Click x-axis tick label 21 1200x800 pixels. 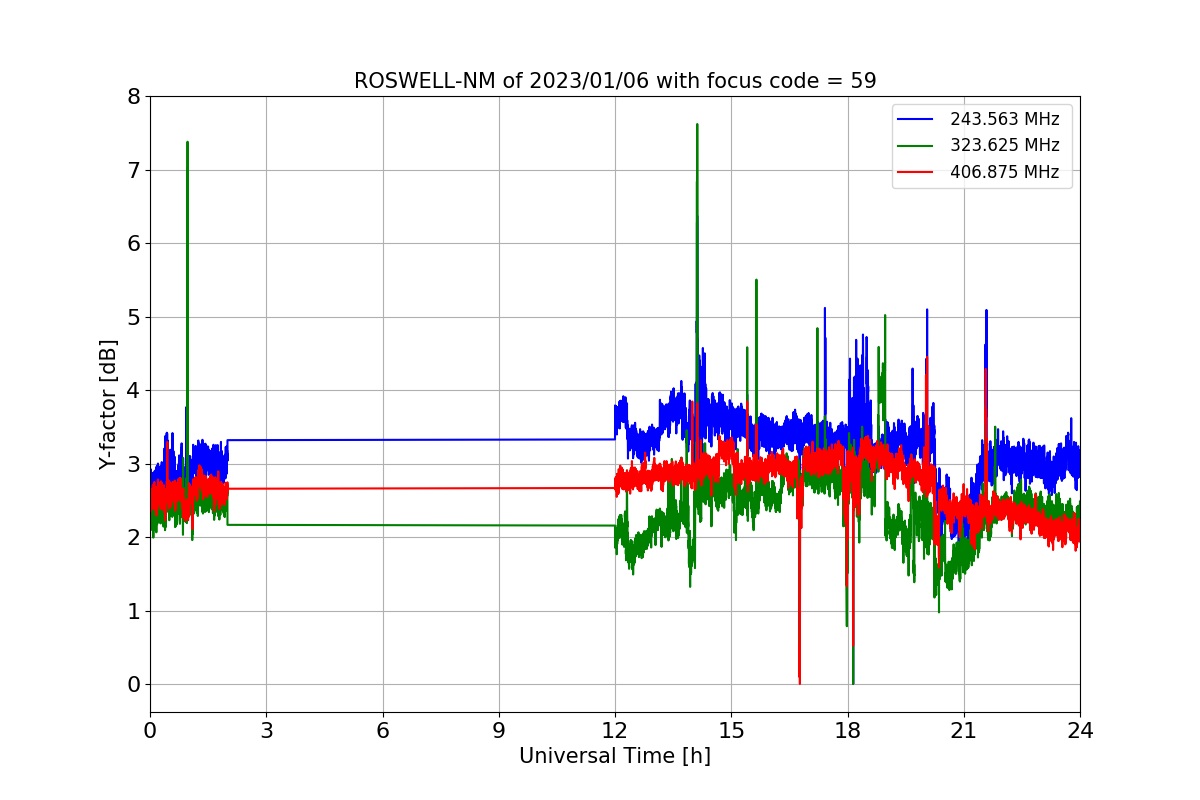(x=964, y=731)
